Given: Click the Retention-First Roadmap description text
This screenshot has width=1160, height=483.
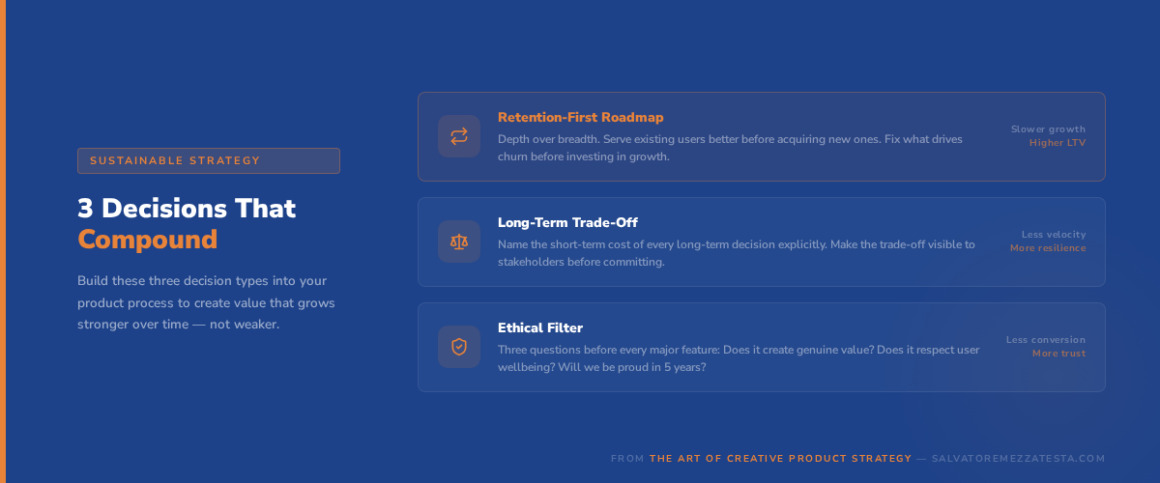Looking at the screenshot, I should pos(730,148).
